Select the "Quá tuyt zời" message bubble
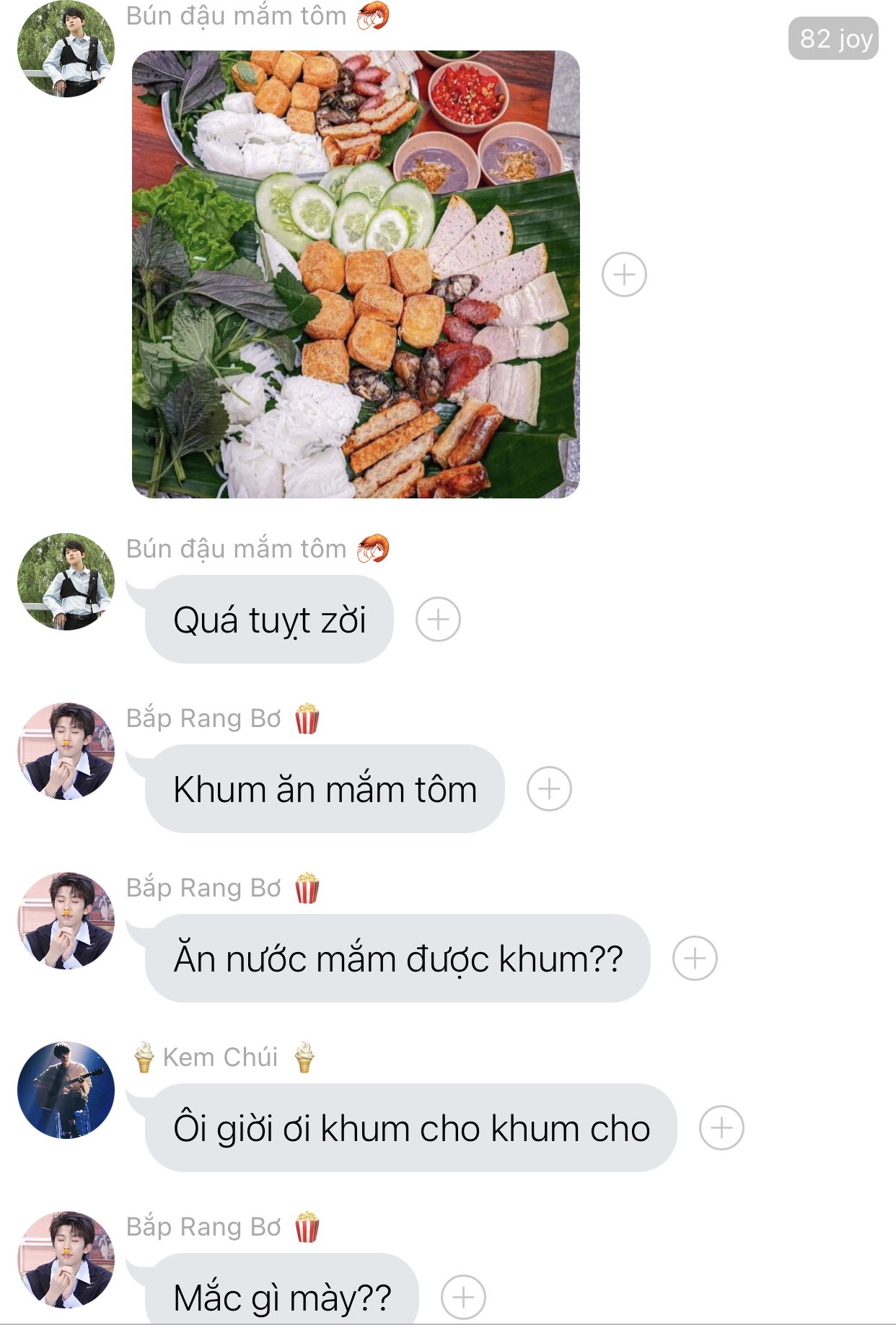 [269, 620]
